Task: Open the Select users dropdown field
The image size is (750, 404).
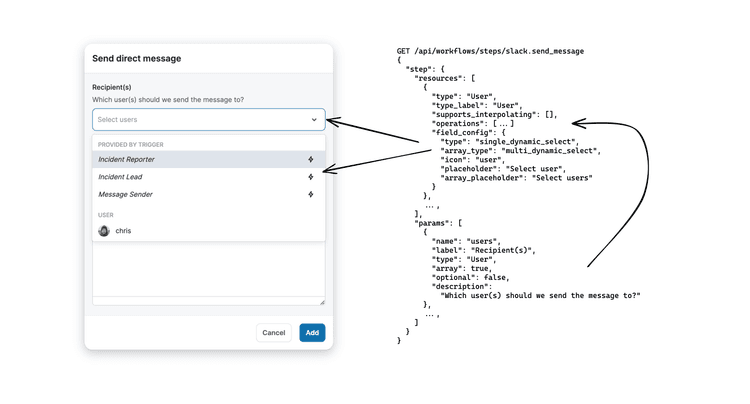Action: 209,120
